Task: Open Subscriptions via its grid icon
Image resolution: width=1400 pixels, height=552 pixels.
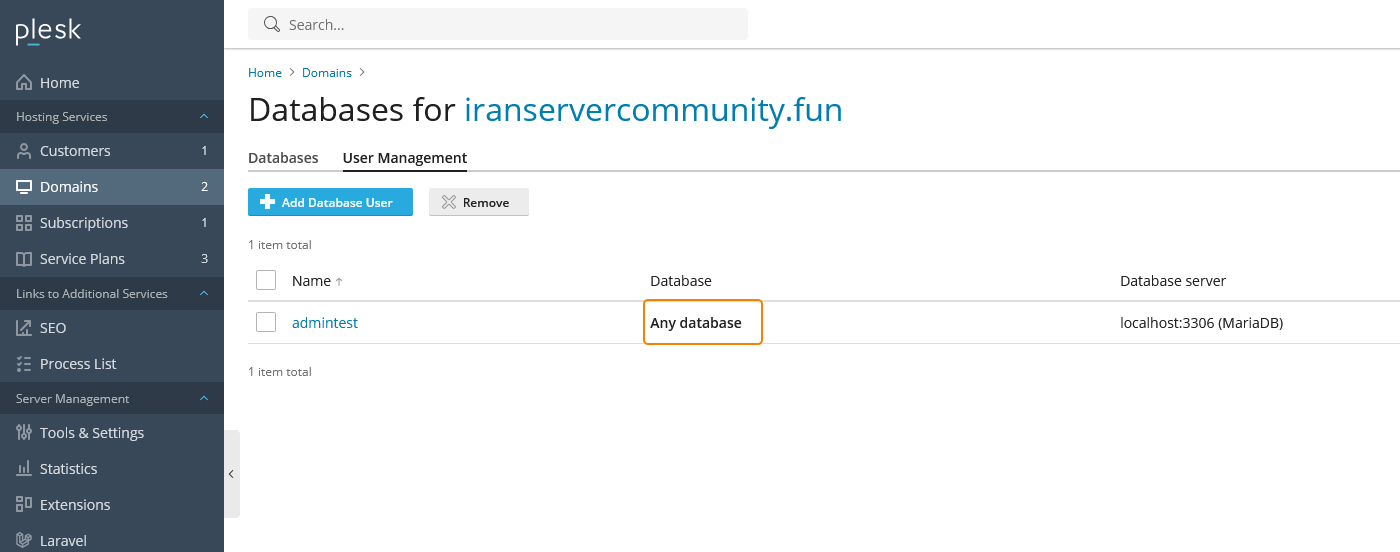Action: coord(24,223)
